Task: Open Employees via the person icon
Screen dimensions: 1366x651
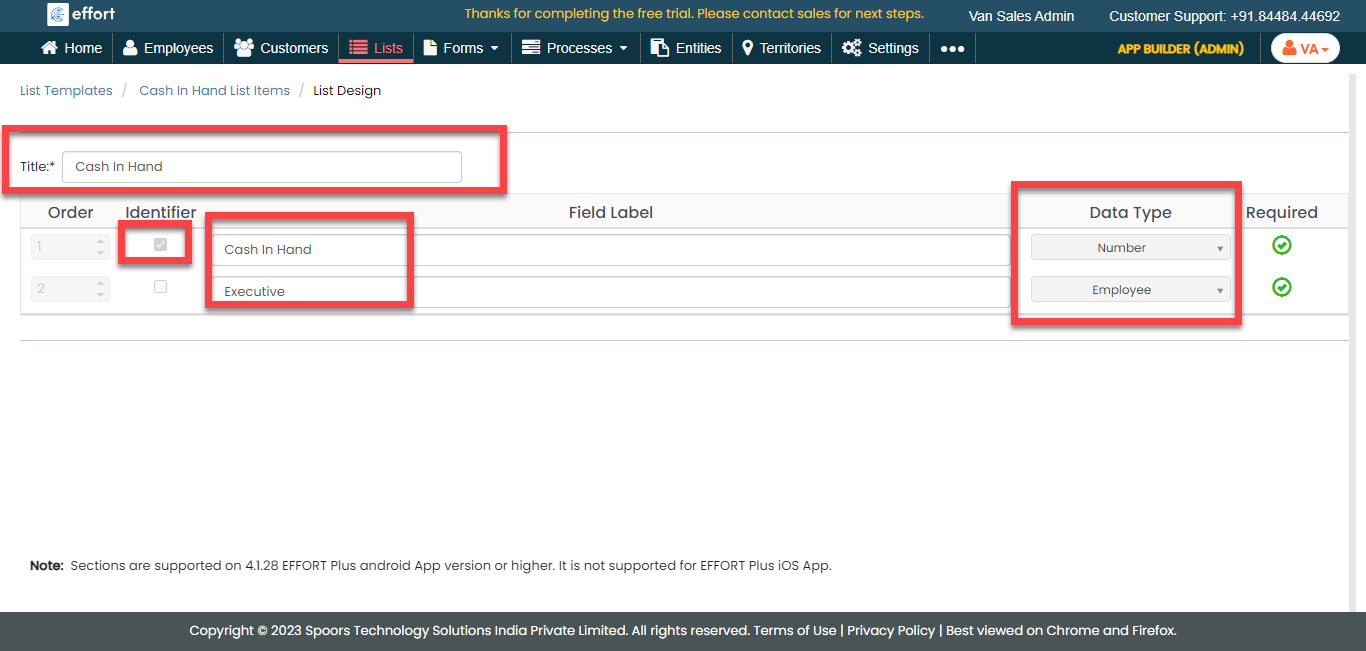Action: coord(130,48)
